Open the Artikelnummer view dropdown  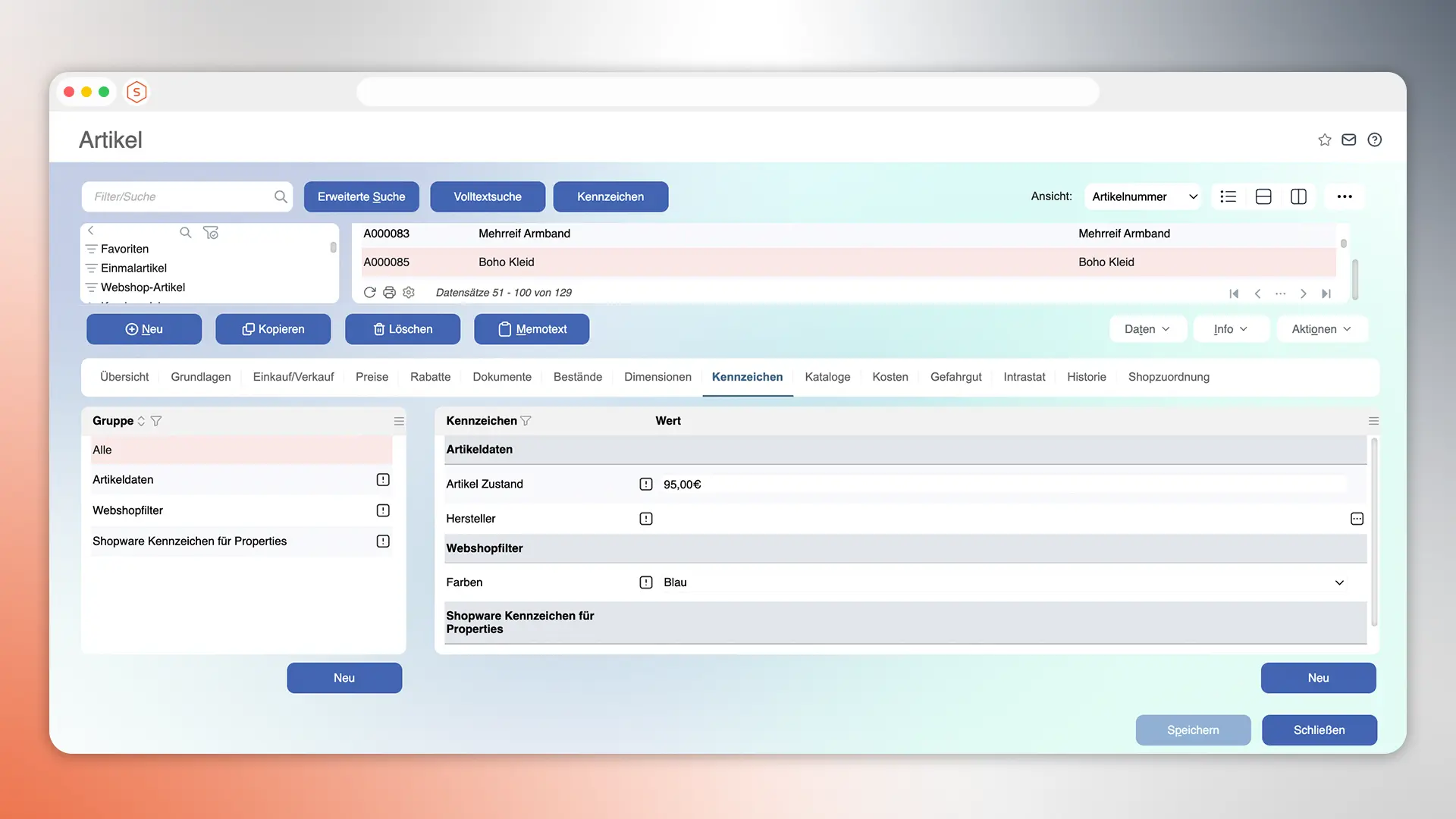(x=1143, y=196)
